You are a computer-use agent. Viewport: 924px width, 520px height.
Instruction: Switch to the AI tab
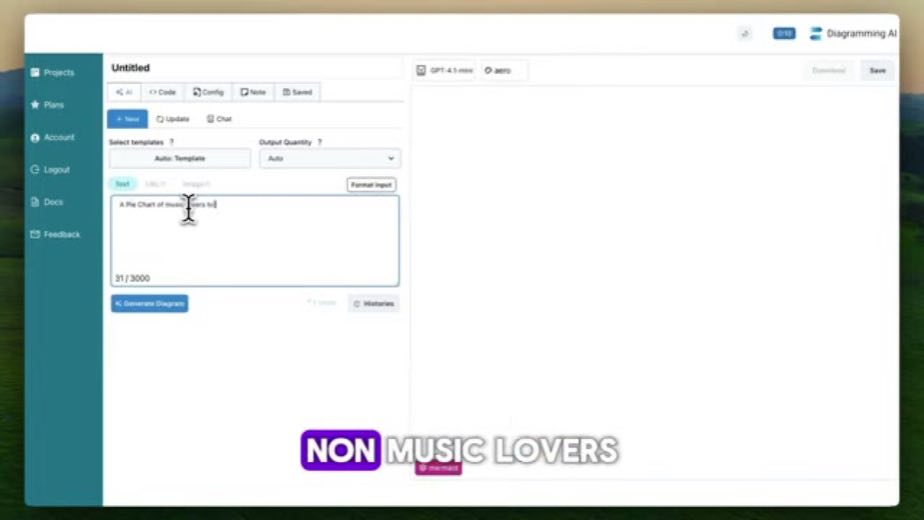[124, 92]
